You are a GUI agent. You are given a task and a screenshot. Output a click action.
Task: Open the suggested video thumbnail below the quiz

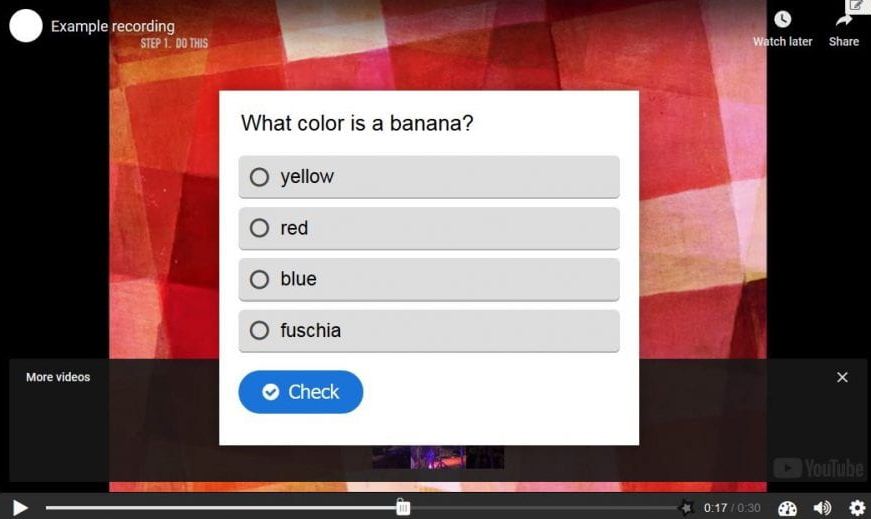pos(438,457)
